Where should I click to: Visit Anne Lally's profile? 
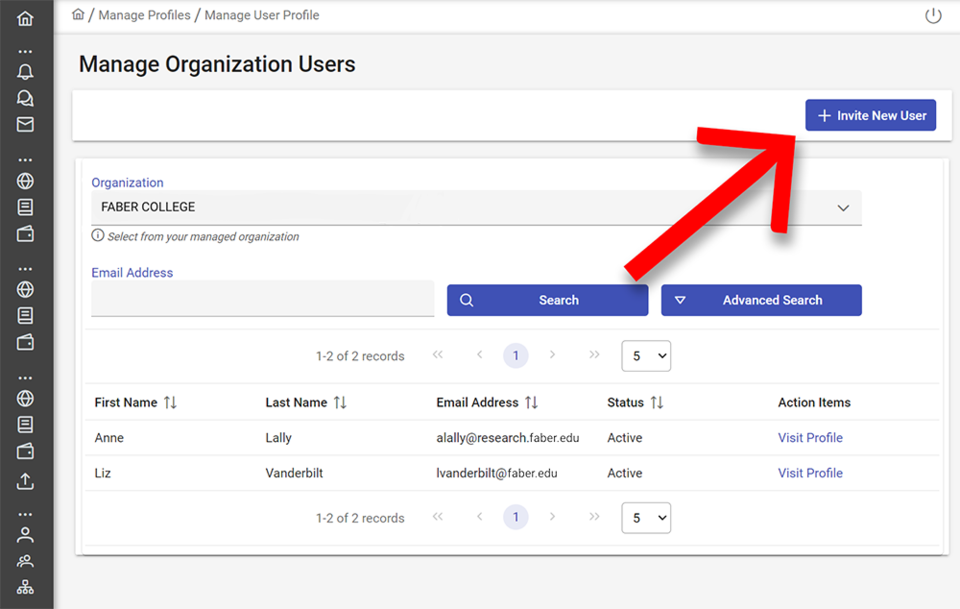pyautogui.click(x=810, y=437)
